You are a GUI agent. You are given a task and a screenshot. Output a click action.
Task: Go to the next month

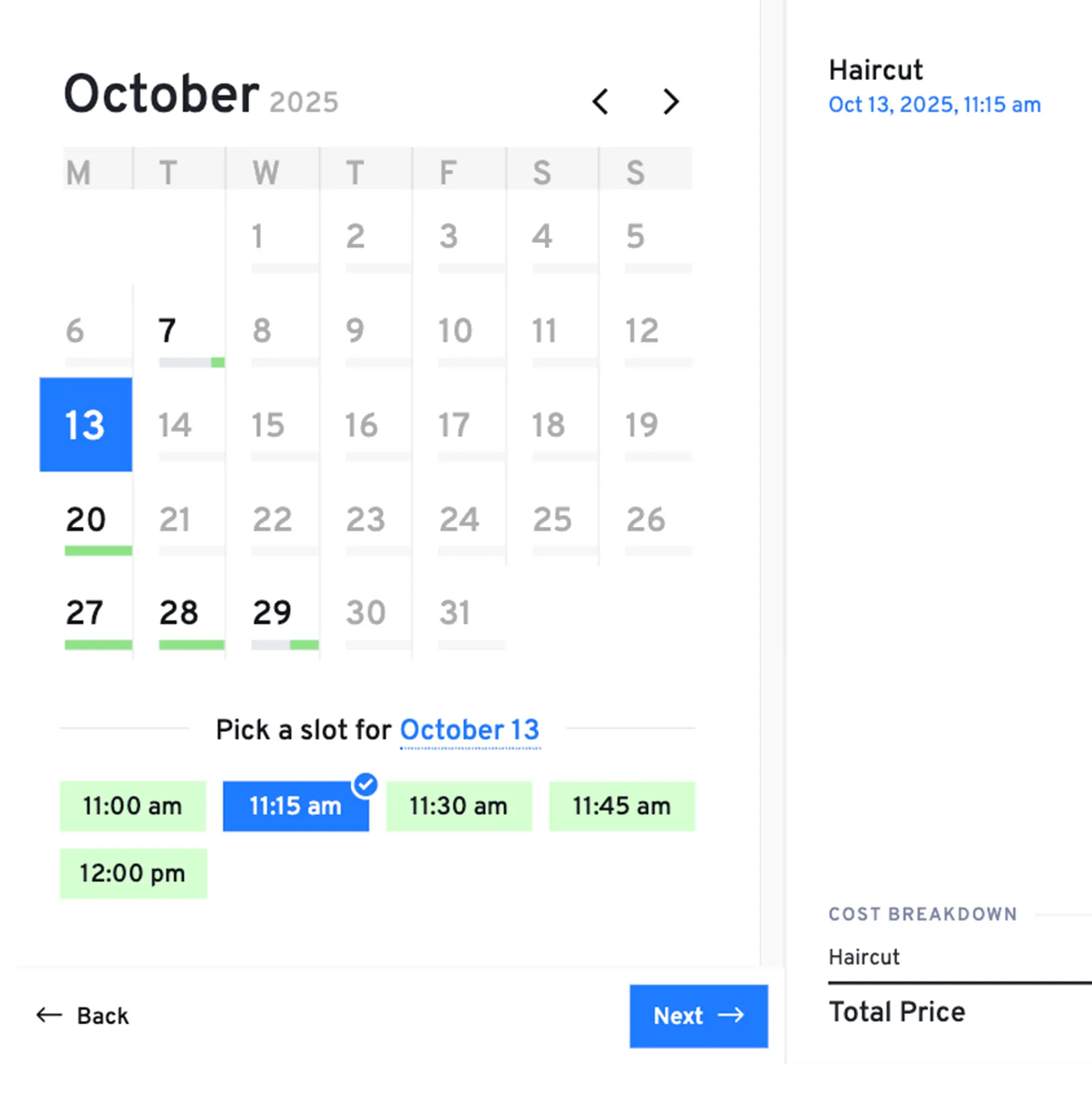670,101
